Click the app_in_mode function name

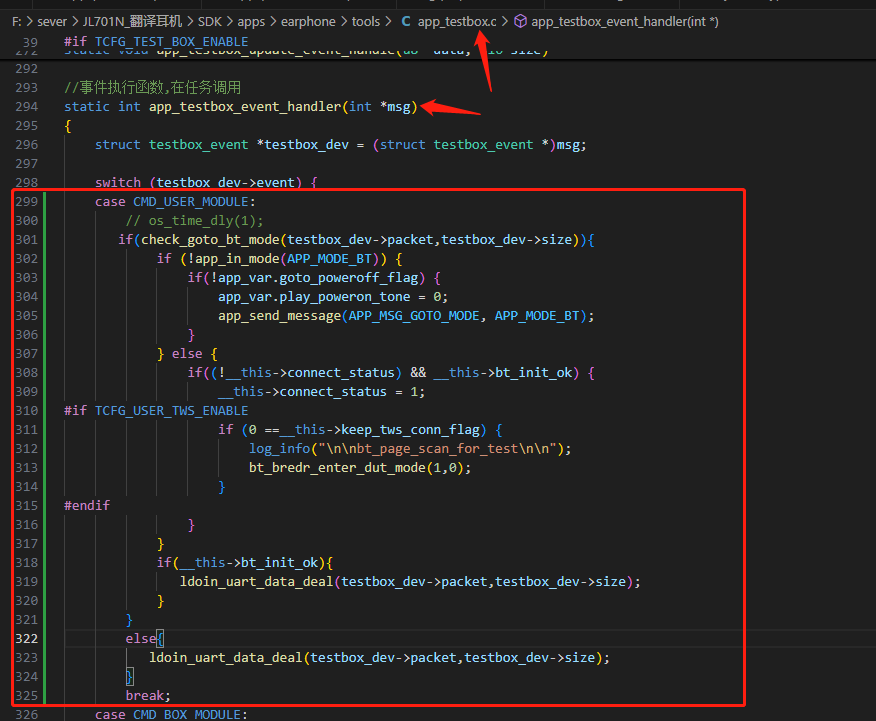(x=237, y=259)
